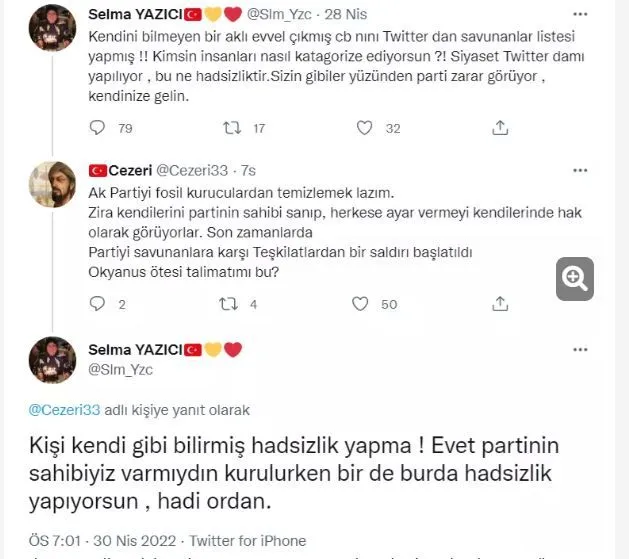The width and height of the screenshot is (629, 559).
Task: Click reply icon on Selma's first tweet
Action: click(x=97, y=128)
